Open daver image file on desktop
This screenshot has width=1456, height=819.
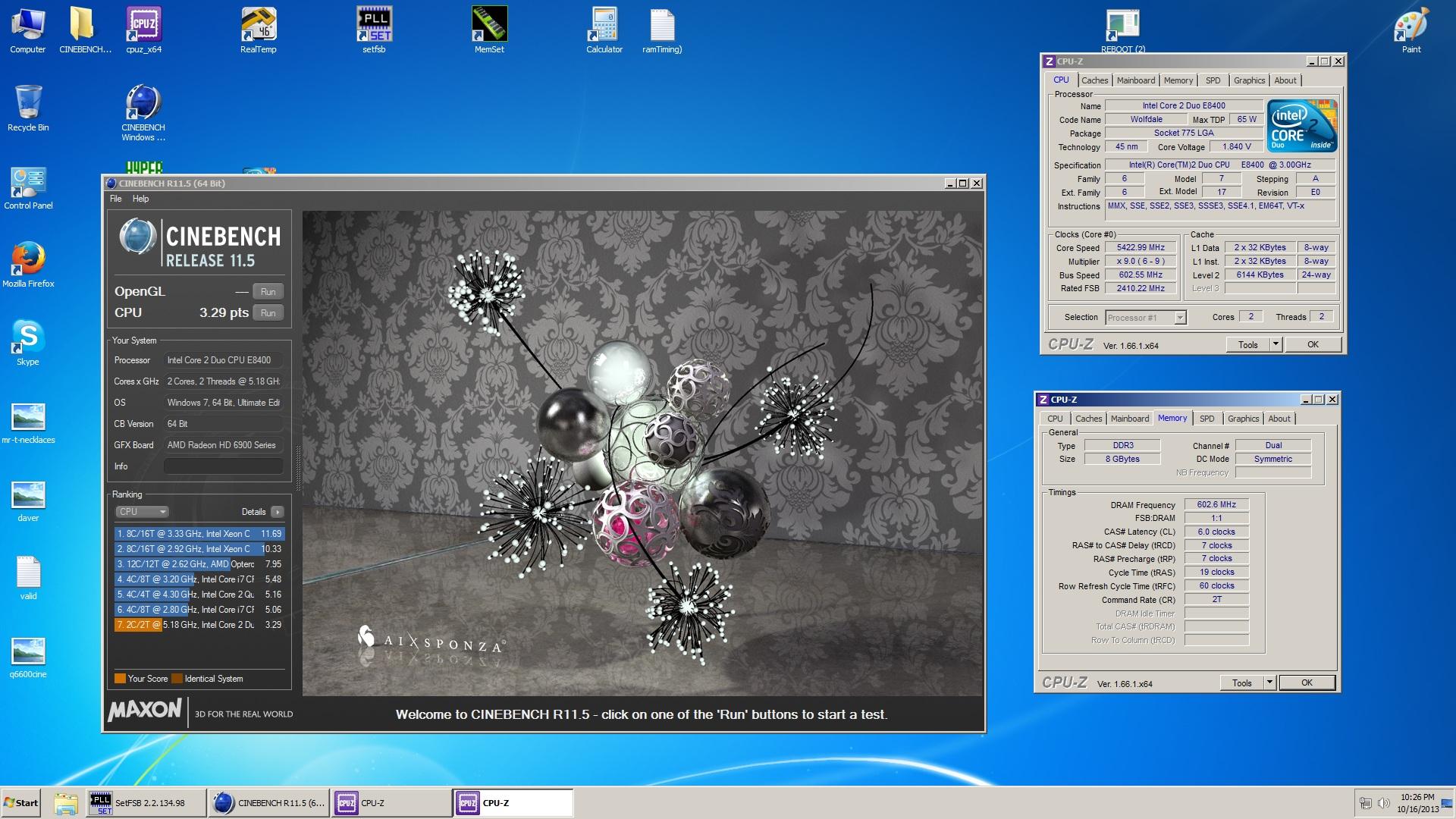coord(28,500)
